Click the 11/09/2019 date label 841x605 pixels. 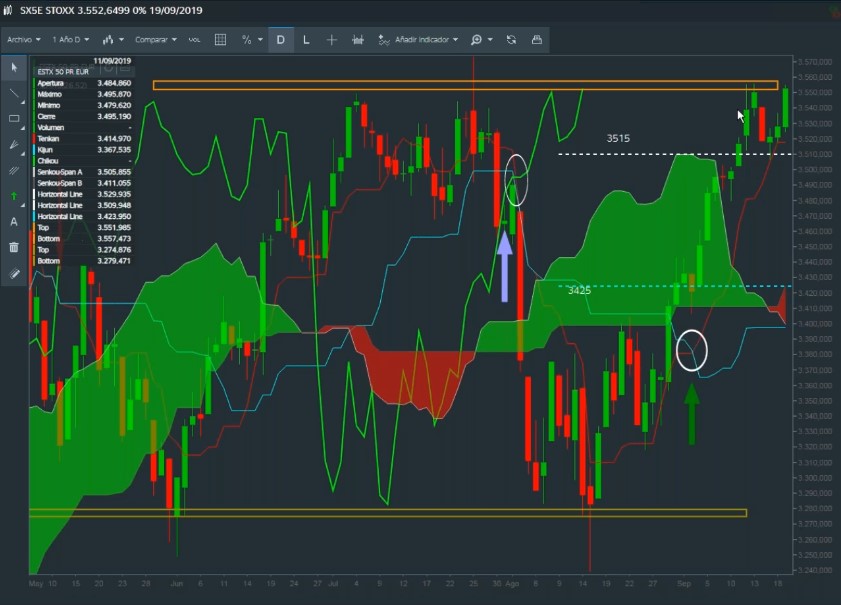coord(112,61)
